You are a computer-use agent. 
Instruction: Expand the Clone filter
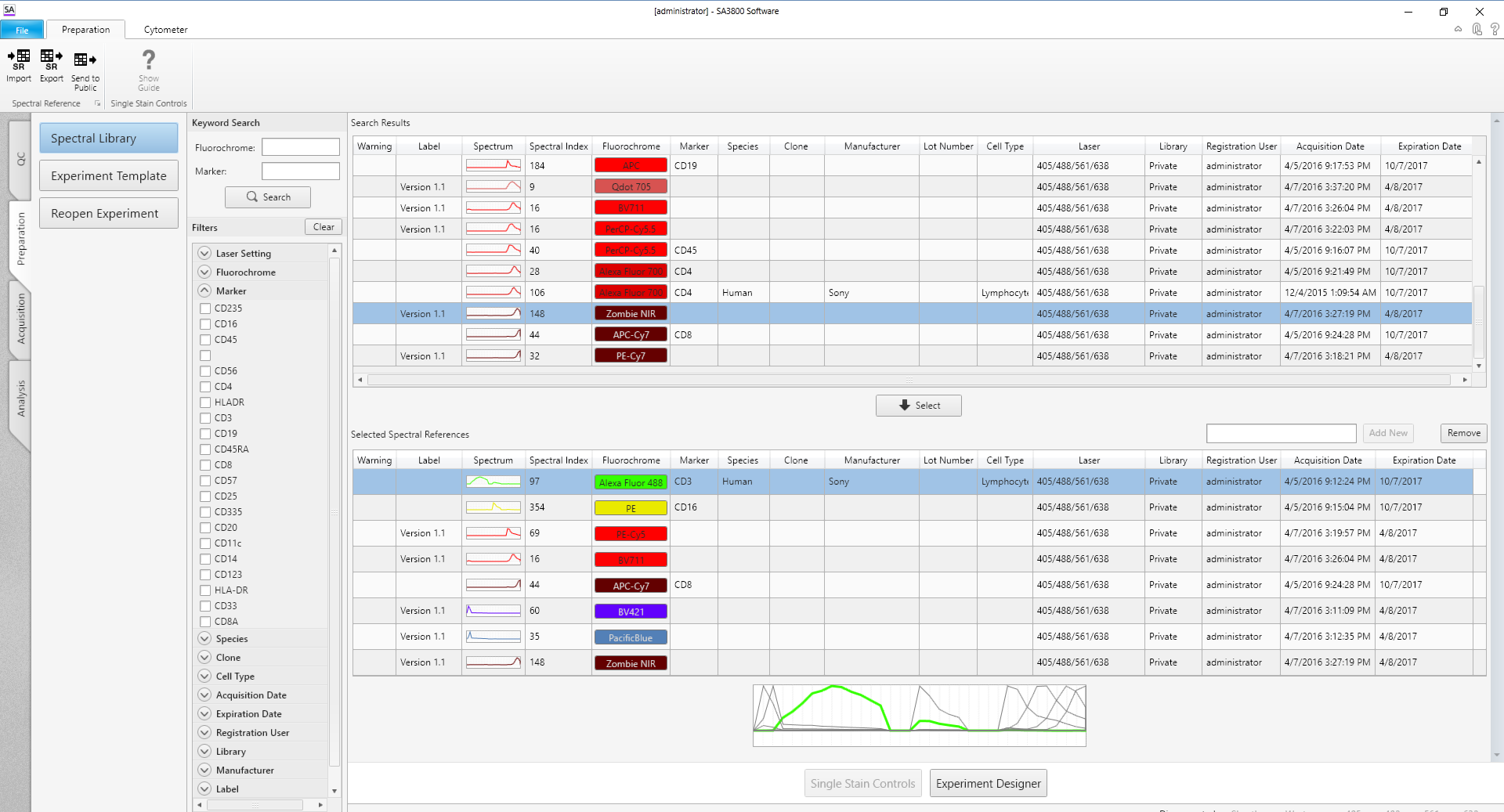[204, 657]
